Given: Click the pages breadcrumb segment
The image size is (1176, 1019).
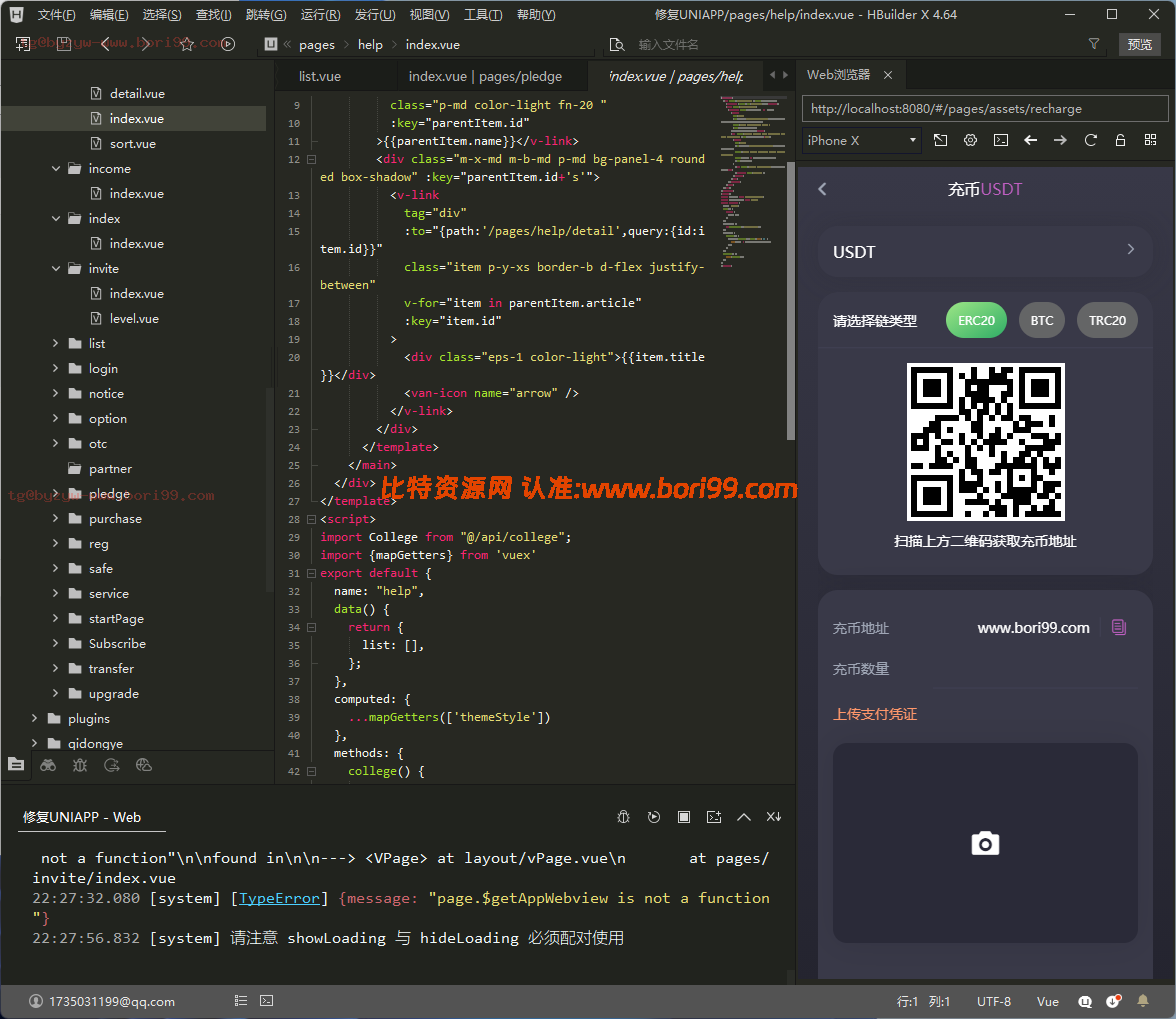Looking at the screenshot, I should (316, 44).
